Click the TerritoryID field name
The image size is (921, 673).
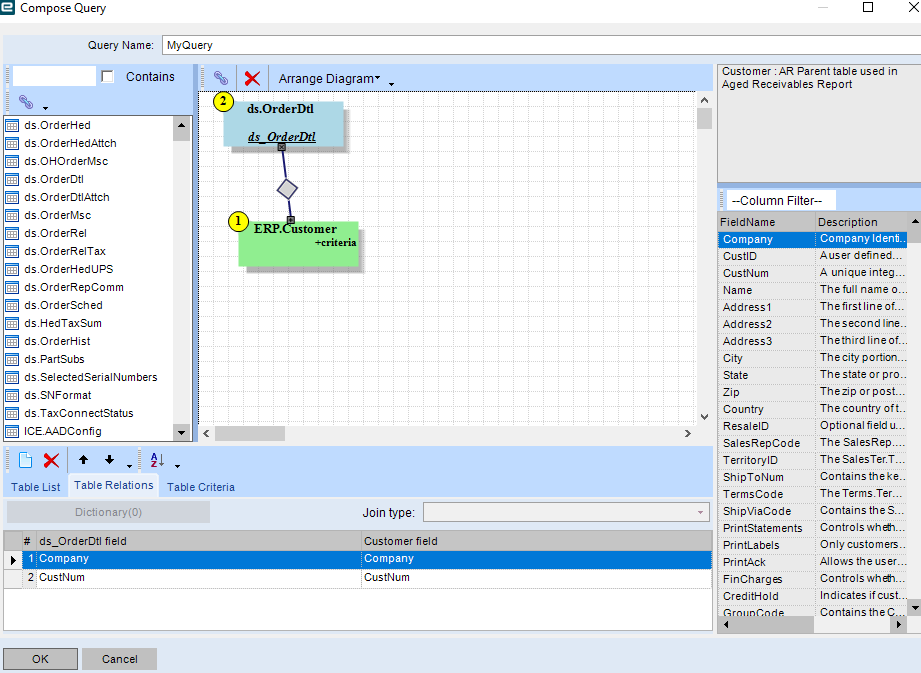750,460
